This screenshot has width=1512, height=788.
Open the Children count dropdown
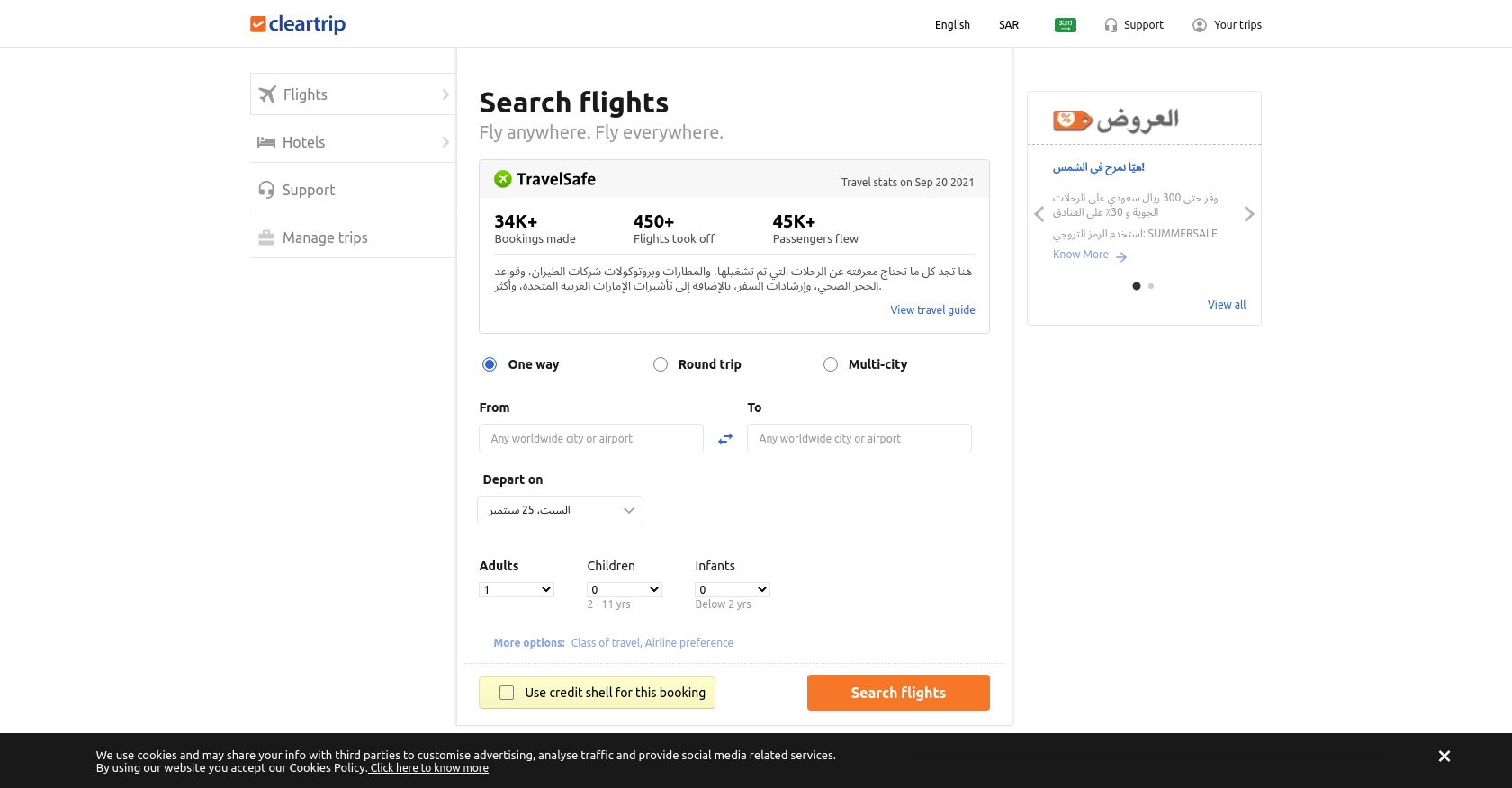(x=625, y=590)
